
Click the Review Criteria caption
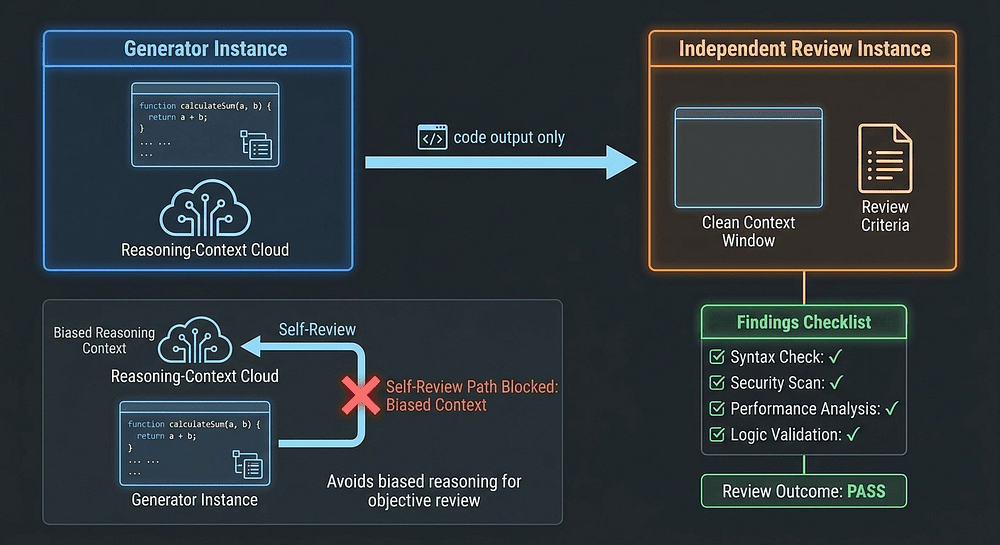885,215
